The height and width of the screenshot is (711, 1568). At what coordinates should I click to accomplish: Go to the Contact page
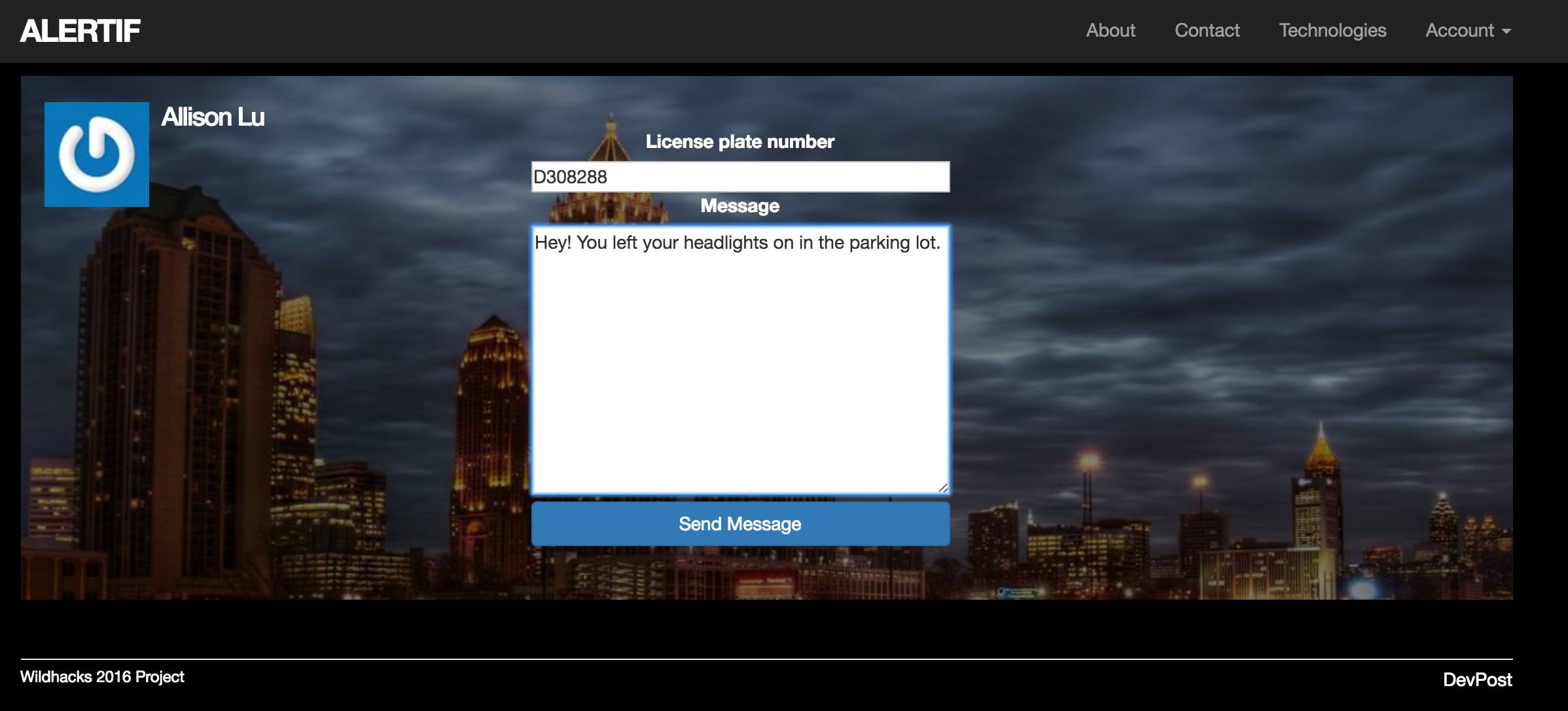1207,31
